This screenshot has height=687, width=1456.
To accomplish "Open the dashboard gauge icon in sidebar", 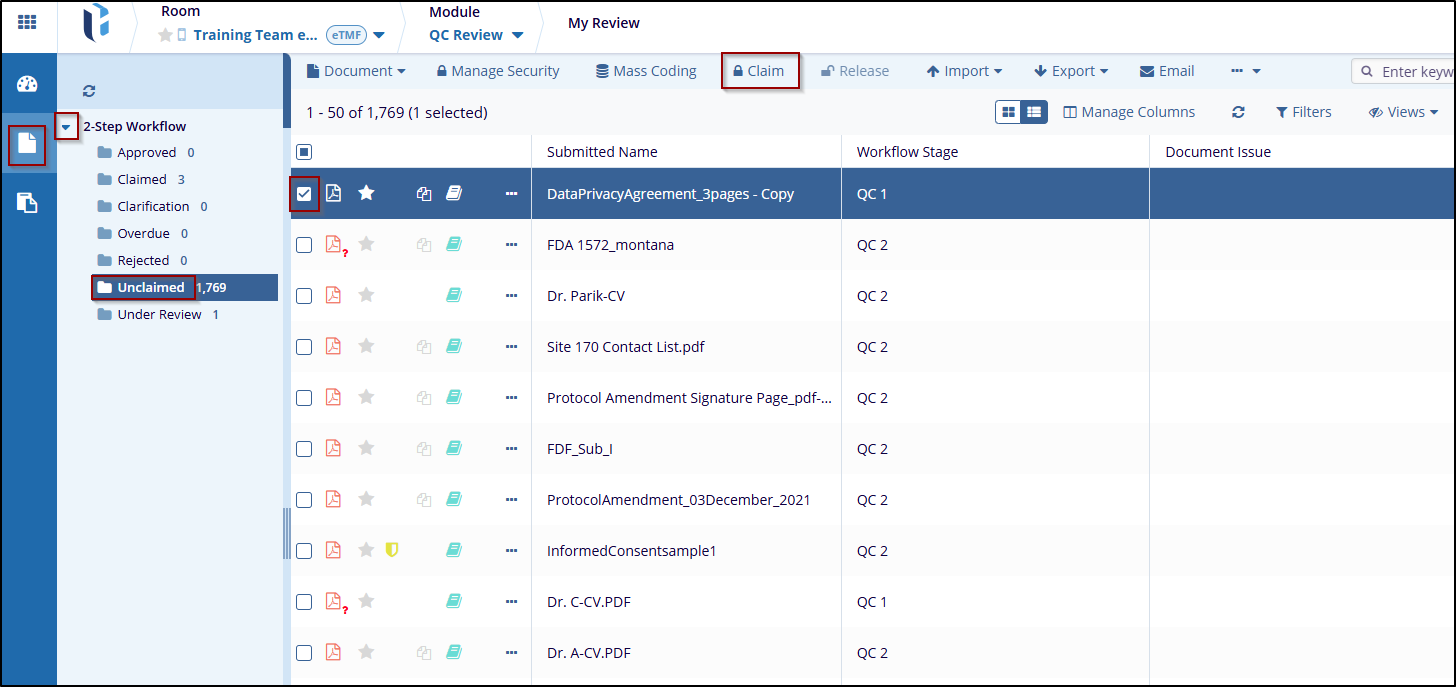I will tap(27, 84).
